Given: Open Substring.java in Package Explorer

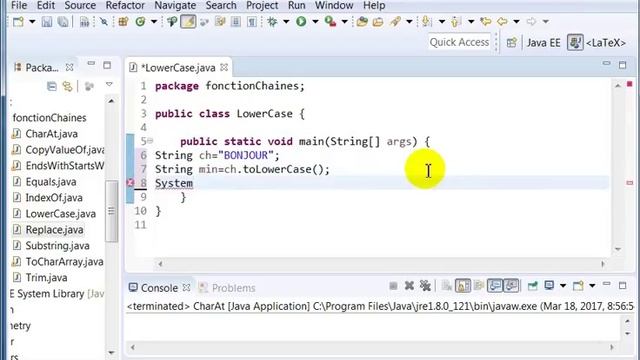Looking at the screenshot, I should pyautogui.click(x=58, y=246).
